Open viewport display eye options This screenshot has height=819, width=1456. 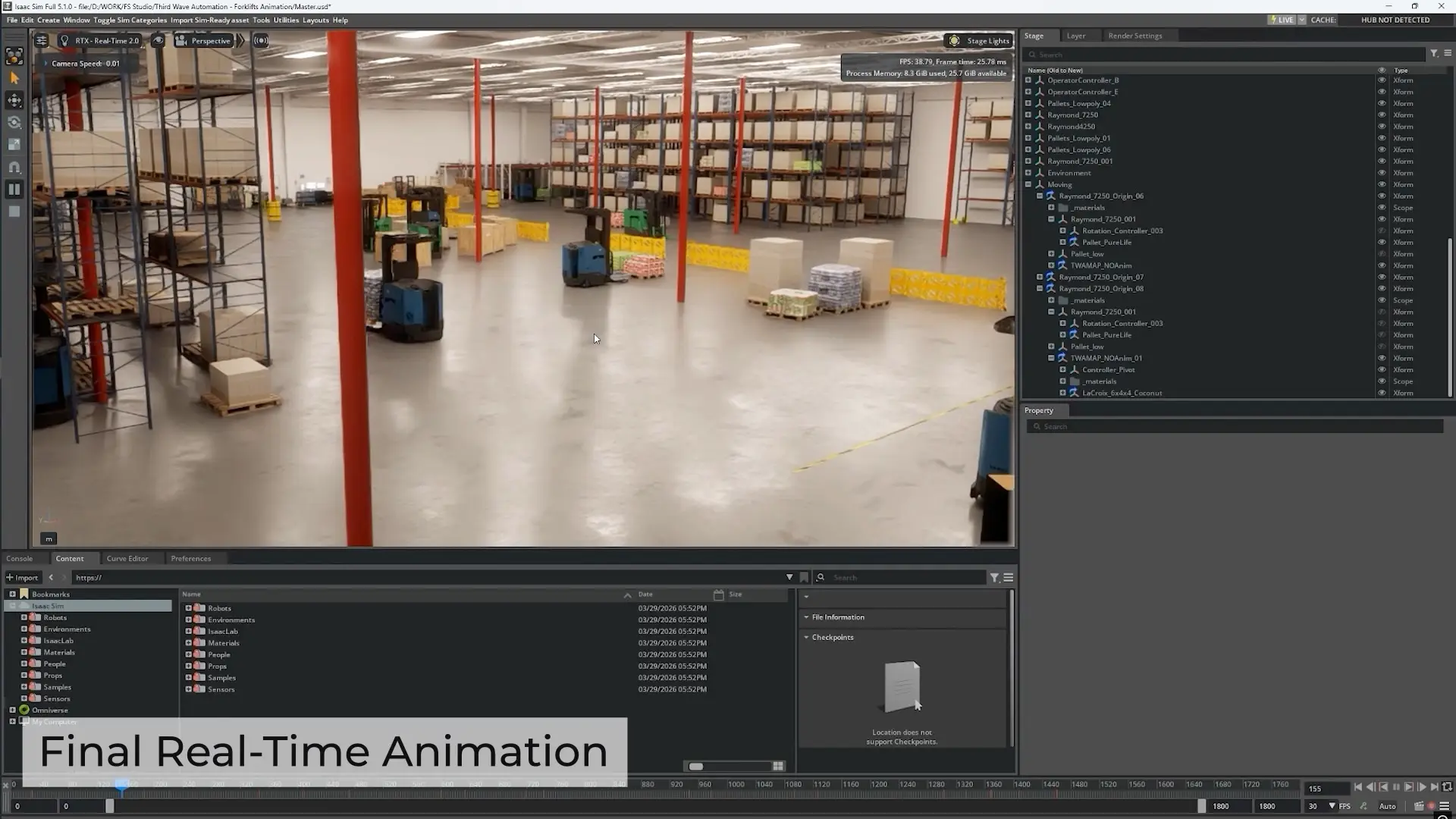pyautogui.click(x=158, y=41)
